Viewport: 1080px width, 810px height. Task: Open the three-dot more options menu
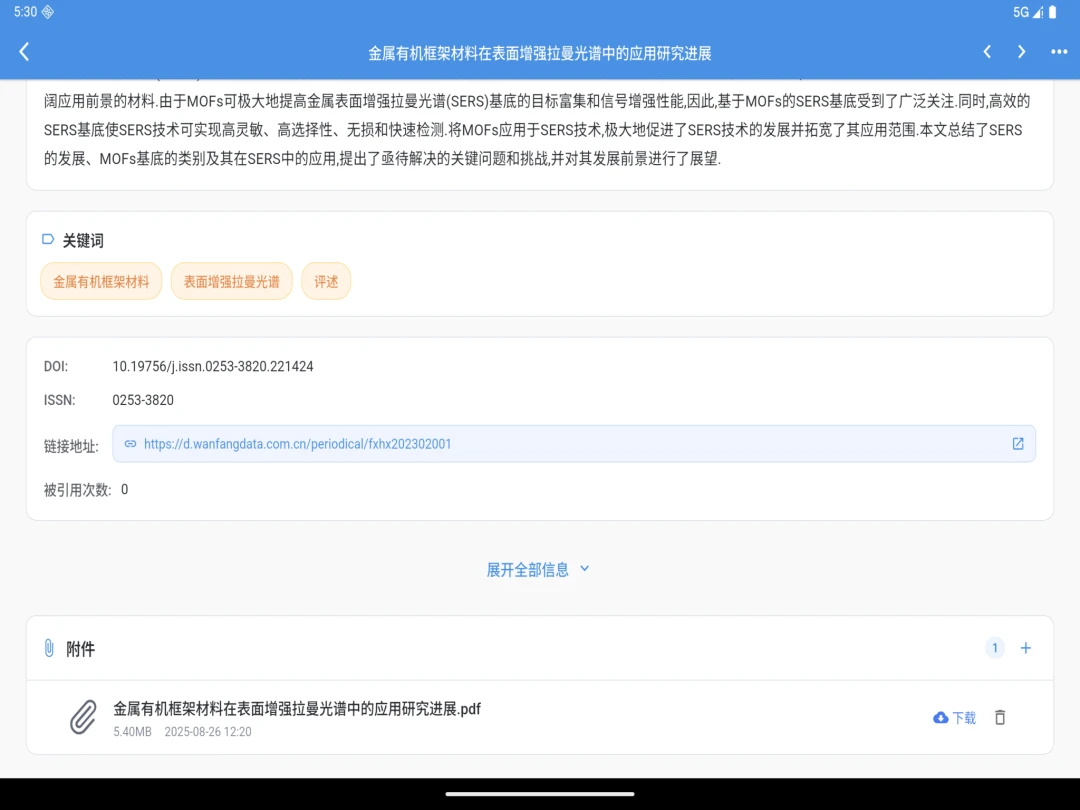[1059, 52]
